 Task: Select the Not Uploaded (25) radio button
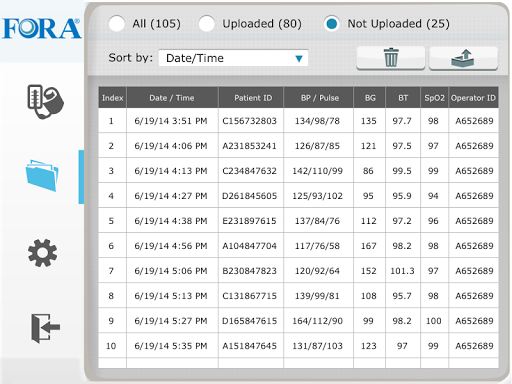[x=332, y=24]
